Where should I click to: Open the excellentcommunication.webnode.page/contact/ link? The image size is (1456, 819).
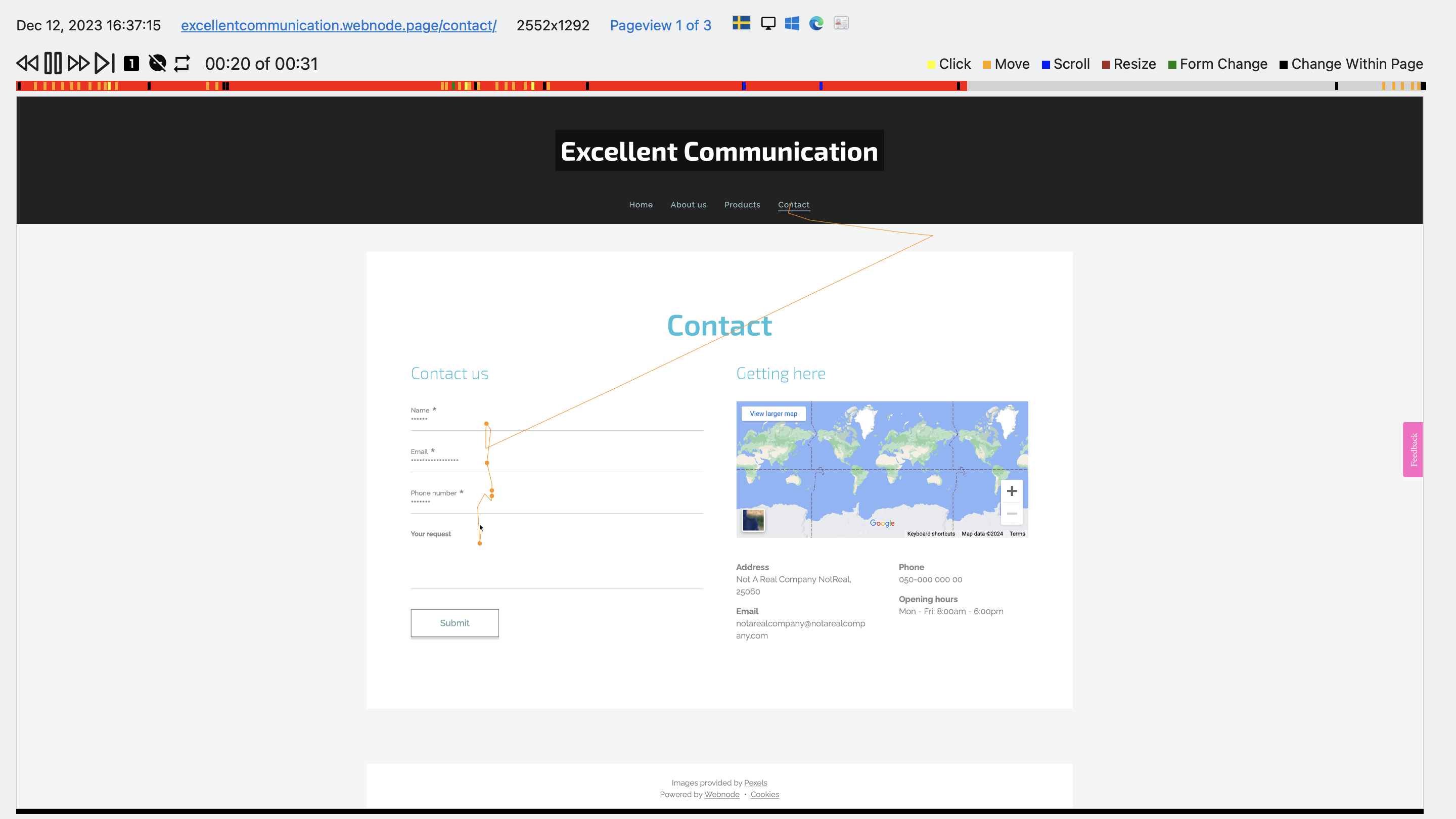point(338,25)
